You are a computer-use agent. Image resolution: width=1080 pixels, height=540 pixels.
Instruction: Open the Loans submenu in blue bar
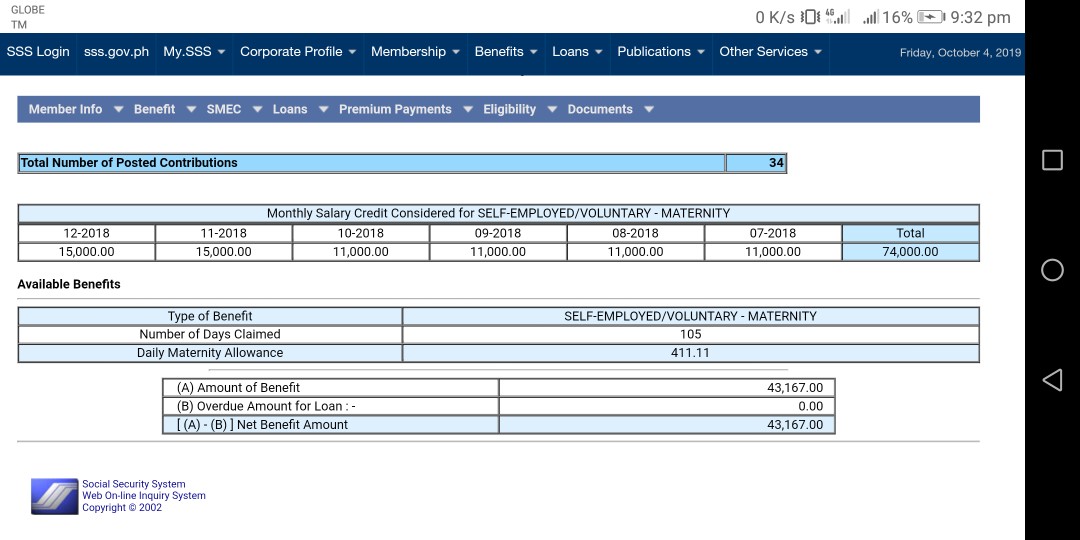click(x=290, y=109)
